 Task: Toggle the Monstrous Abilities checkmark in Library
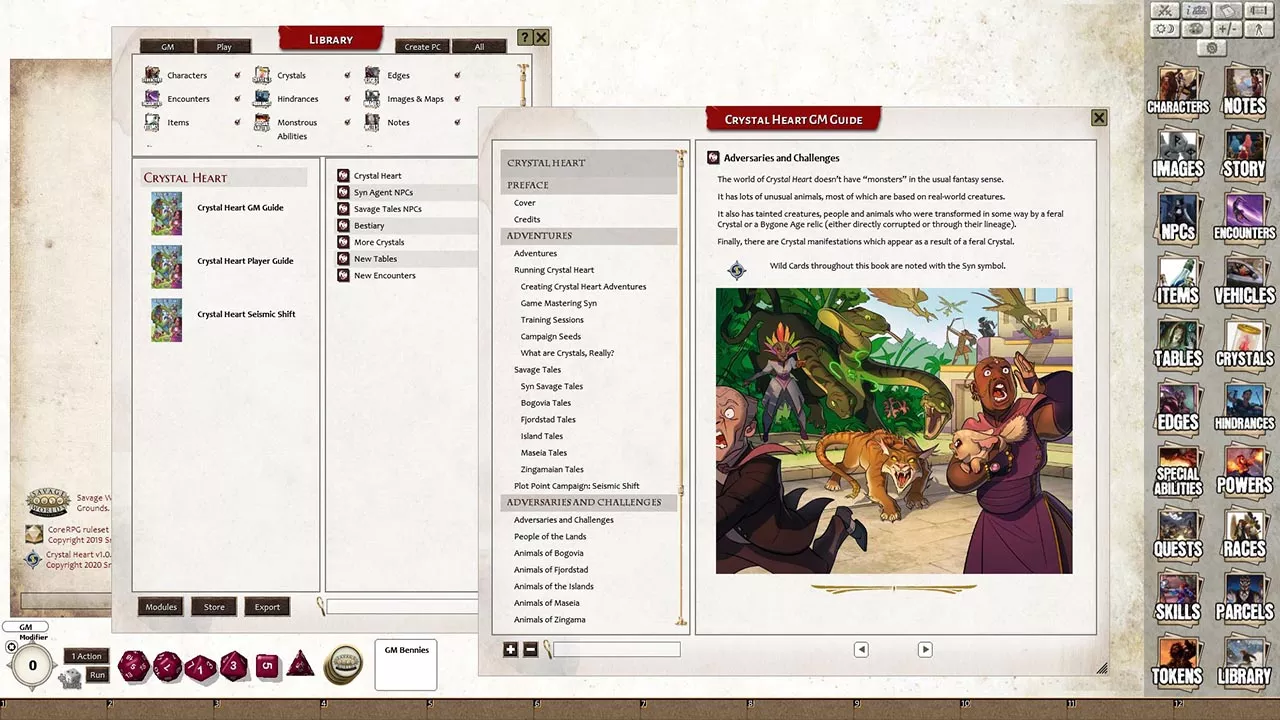(x=347, y=122)
